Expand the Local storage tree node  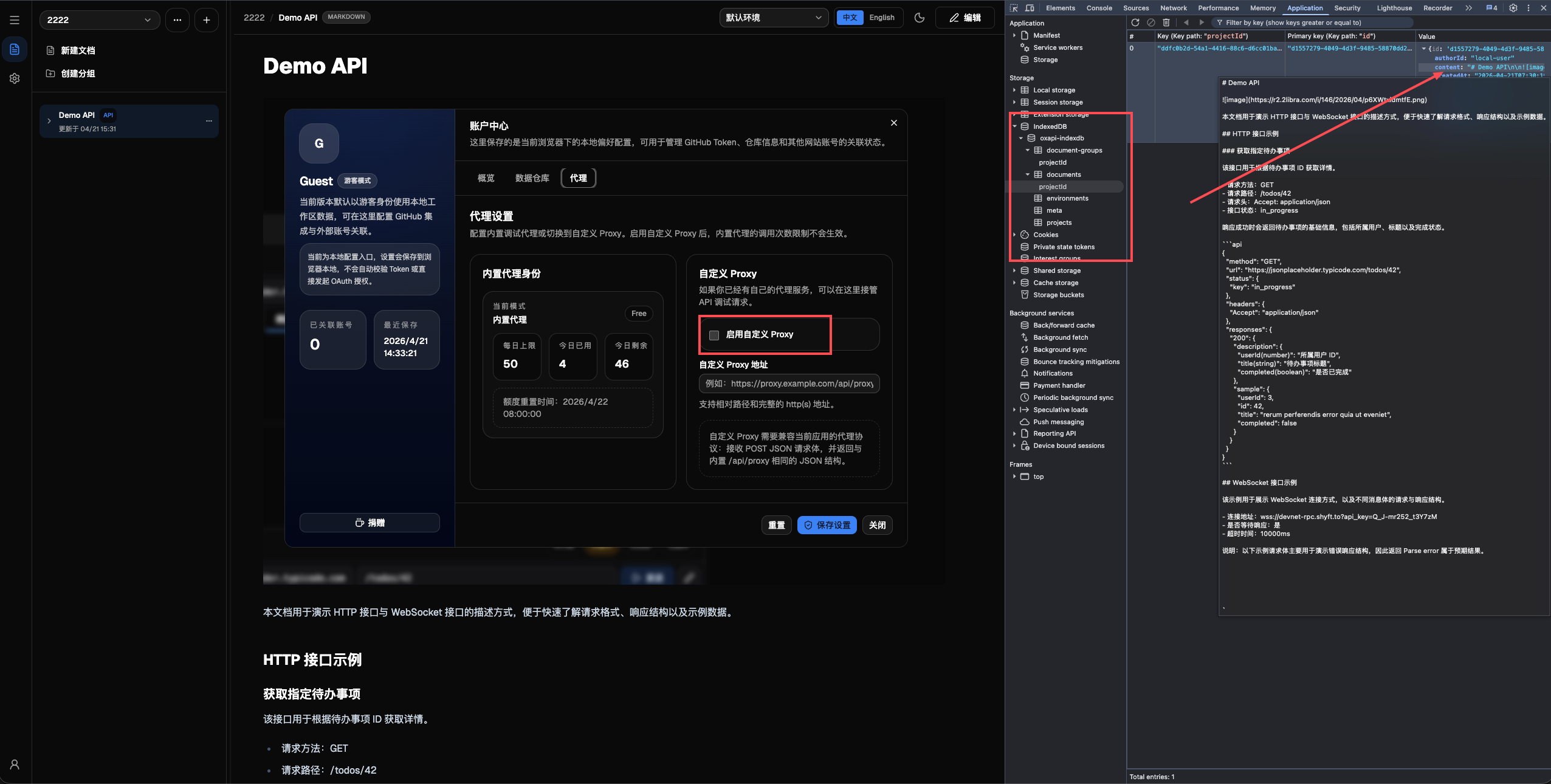pyautogui.click(x=1014, y=90)
